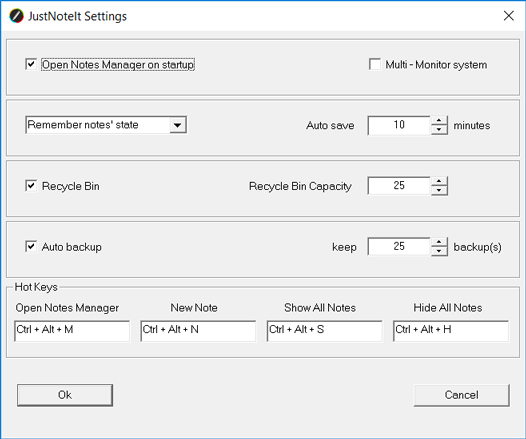Turn off Auto backup checkbox
Viewport: 526px width, 439px height.
[x=31, y=246]
